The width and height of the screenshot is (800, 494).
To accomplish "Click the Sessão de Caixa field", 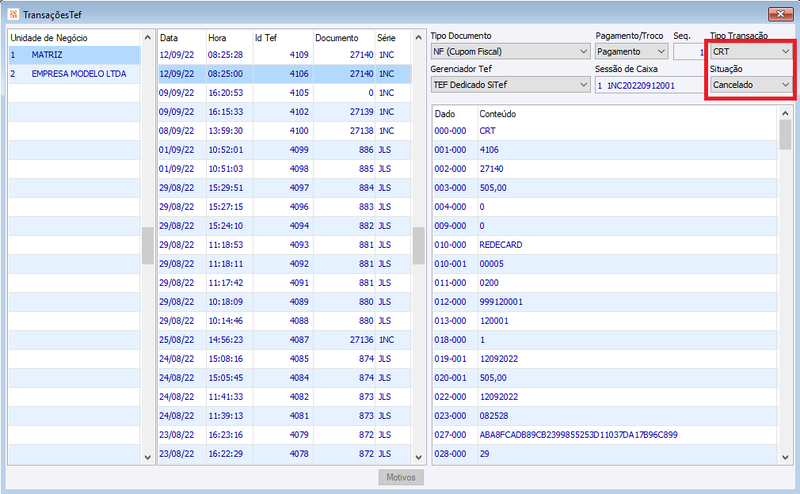I will coord(649,85).
